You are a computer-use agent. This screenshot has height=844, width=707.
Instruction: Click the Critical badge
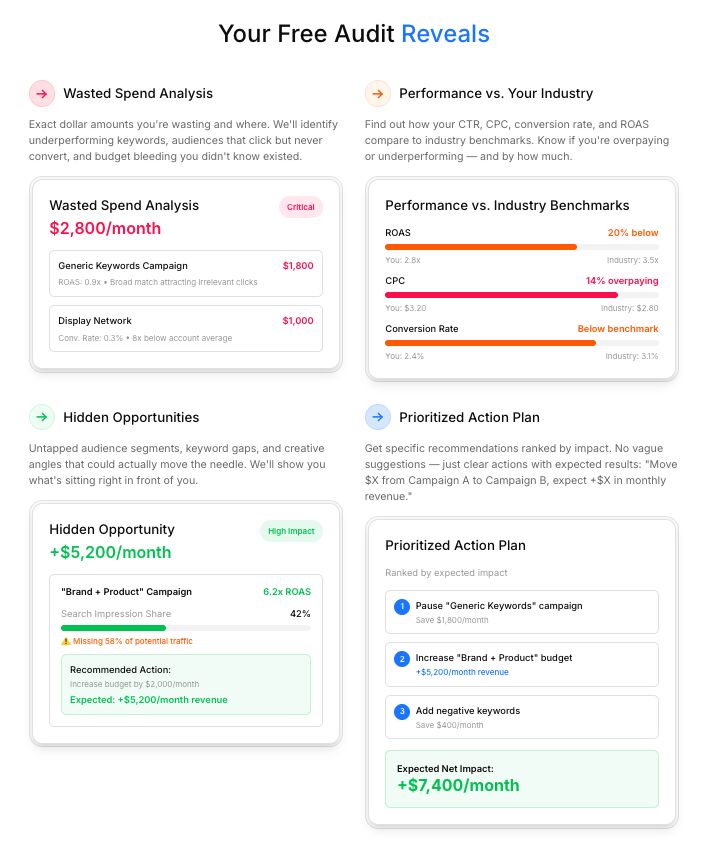tap(300, 207)
